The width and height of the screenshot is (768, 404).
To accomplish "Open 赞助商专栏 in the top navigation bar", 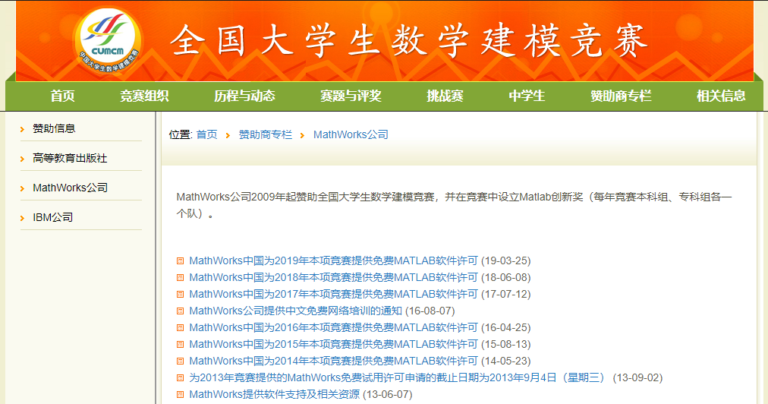I will (620, 96).
